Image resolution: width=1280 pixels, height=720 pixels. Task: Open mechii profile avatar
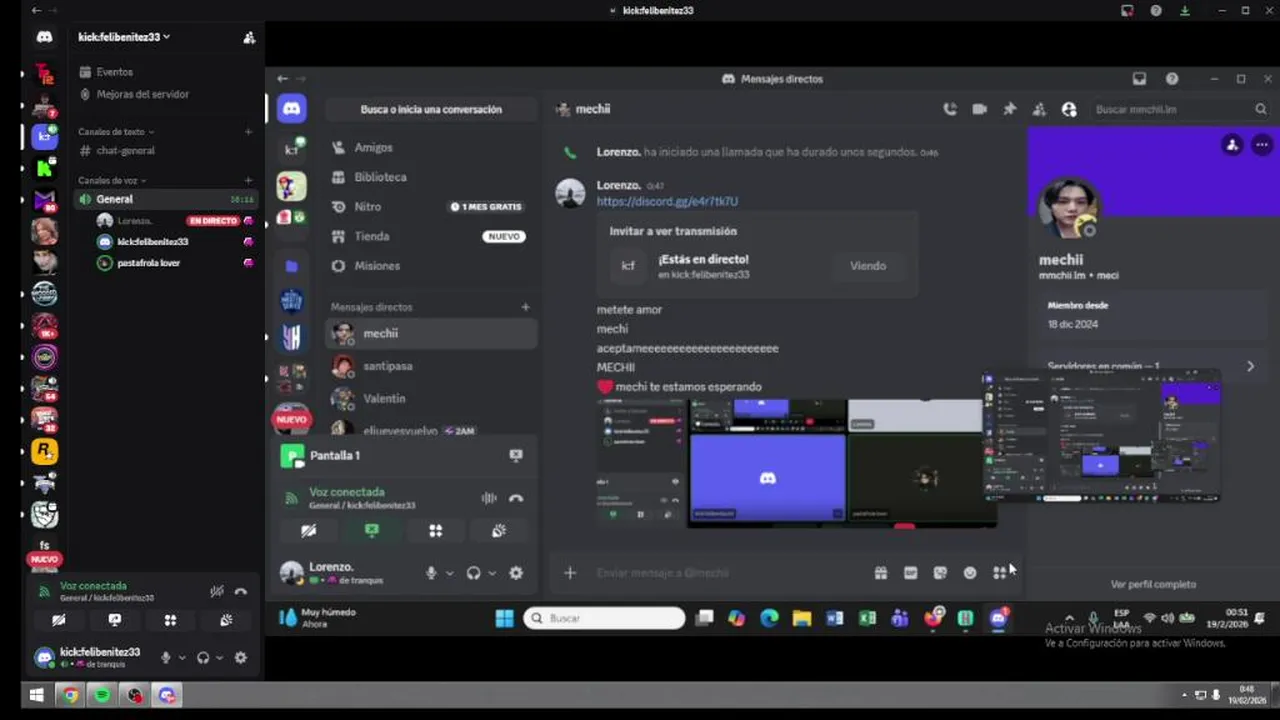1068,208
